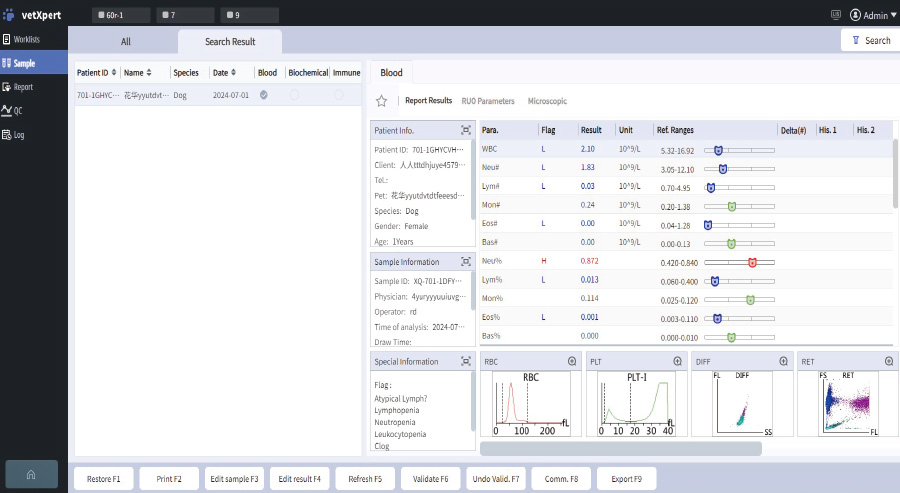Expand the Patient Info panel
Screen dimensions: 900x493
tap(466, 130)
